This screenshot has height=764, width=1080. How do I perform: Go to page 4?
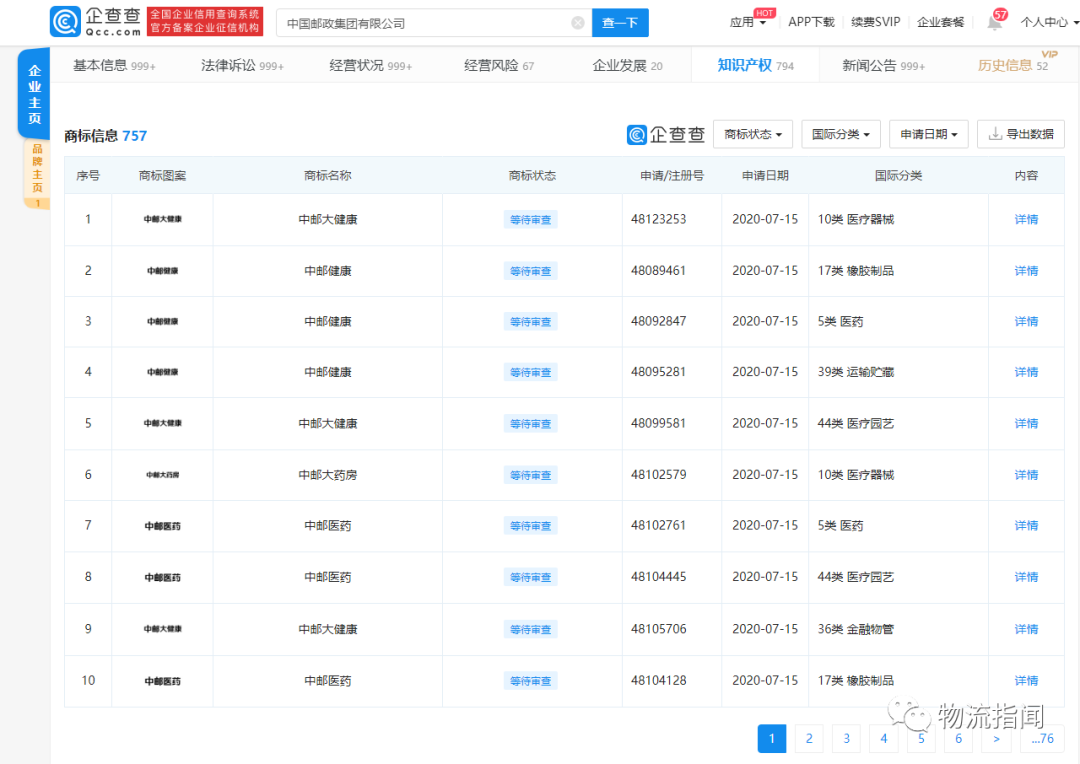click(x=884, y=739)
